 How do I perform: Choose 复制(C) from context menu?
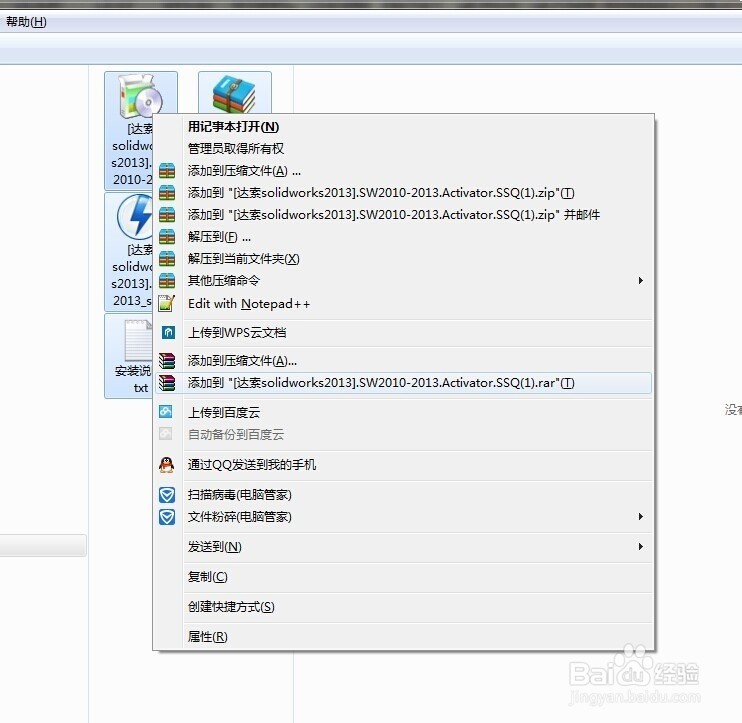point(207,577)
